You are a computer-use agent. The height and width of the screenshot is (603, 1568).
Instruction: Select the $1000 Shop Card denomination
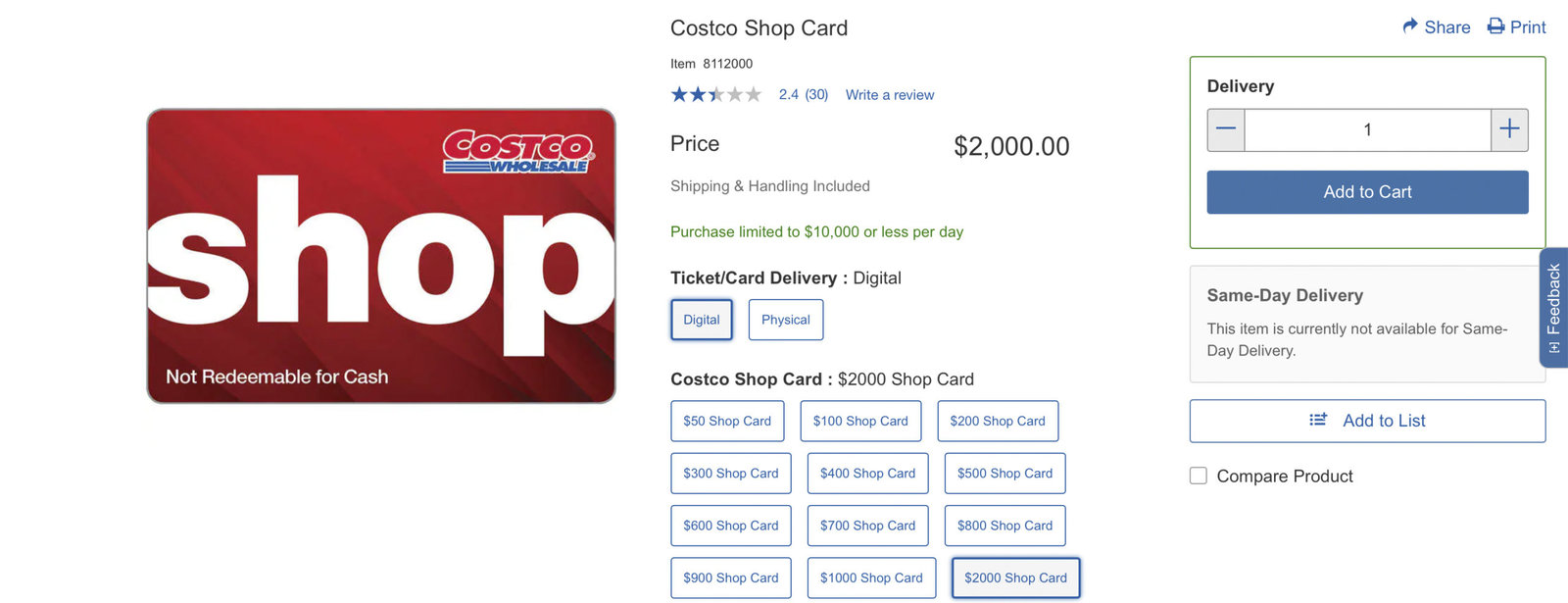click(x=870, y=578)
